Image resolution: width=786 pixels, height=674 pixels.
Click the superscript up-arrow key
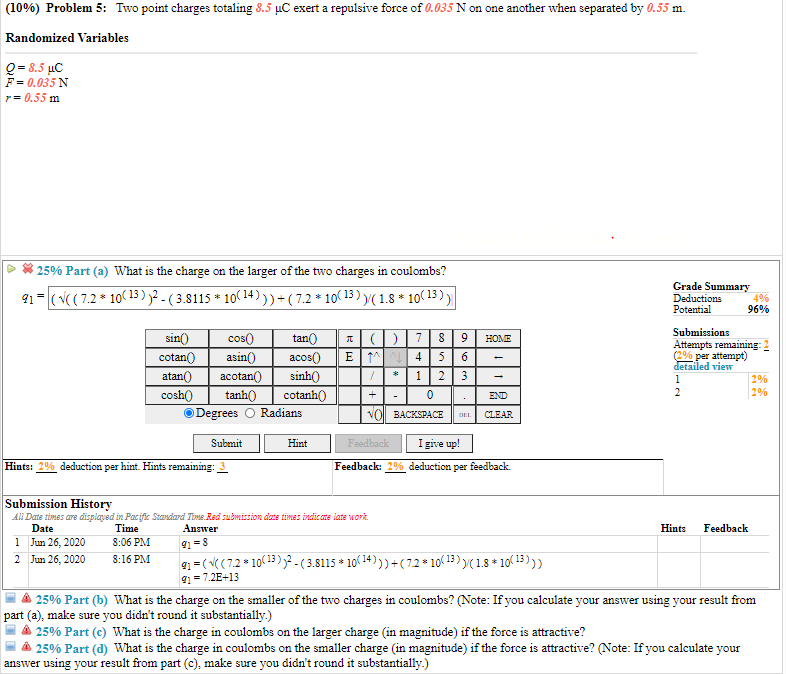372,357
